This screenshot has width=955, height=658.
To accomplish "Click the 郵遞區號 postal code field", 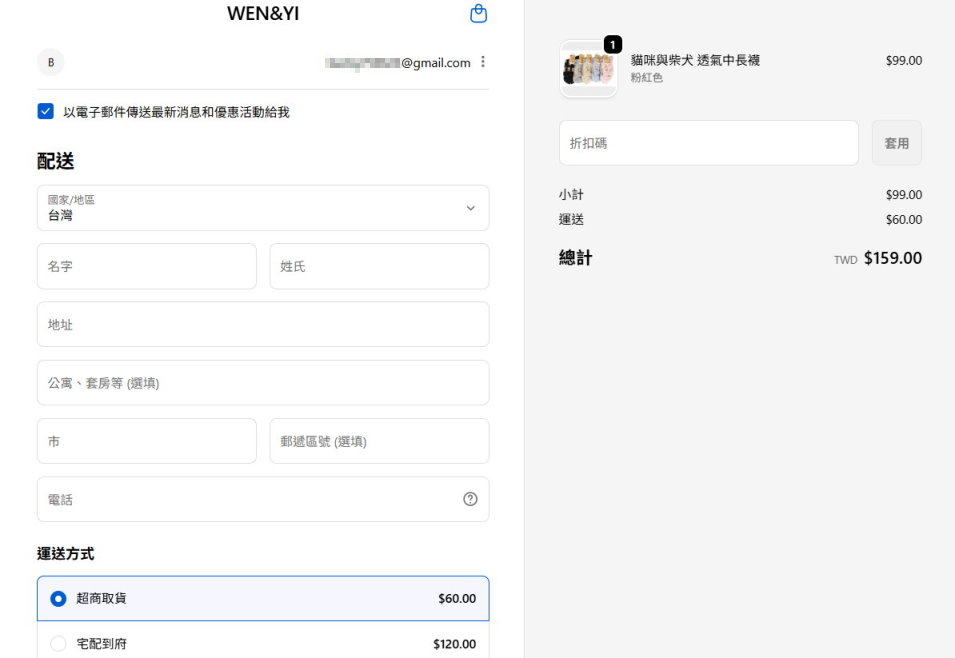I will pyautogui.click(x=378, y=440).
